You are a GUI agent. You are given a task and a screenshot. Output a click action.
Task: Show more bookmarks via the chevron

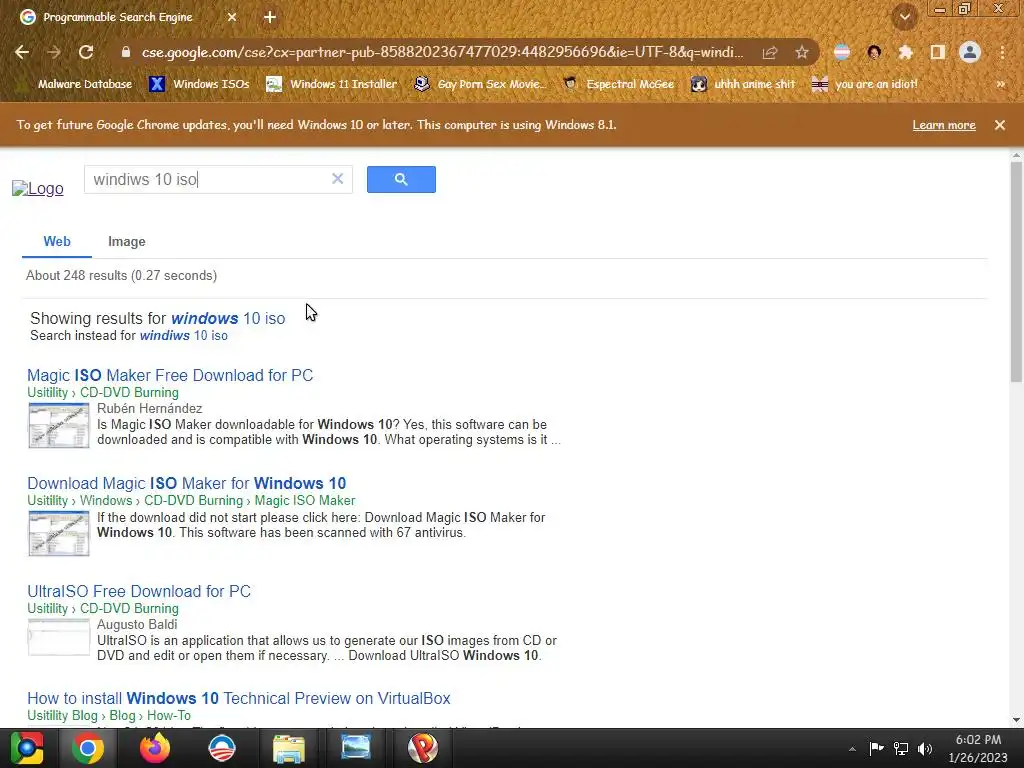point(1000,84)
